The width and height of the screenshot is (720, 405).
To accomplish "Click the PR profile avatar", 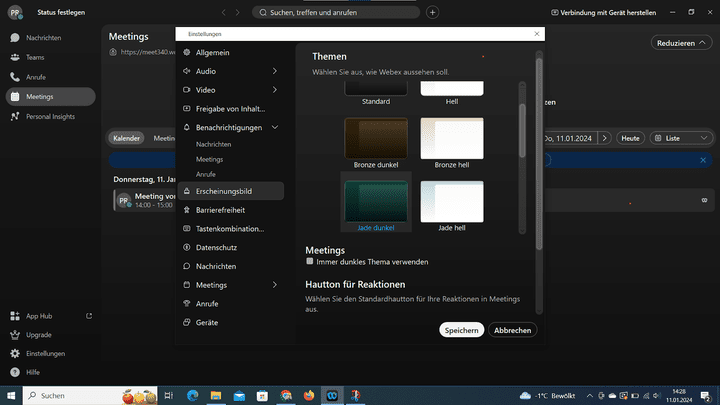I will 15,12.
